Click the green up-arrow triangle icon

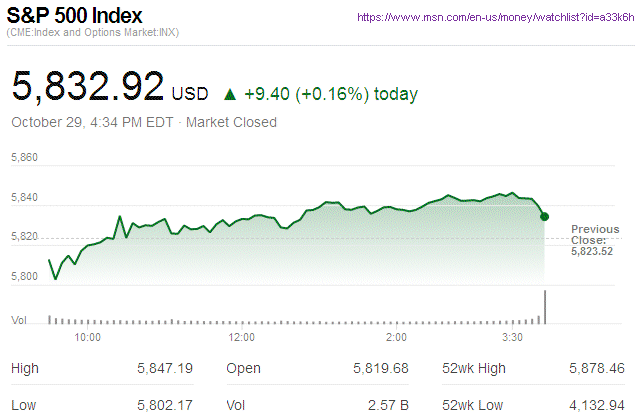click(x=230, y=94)
